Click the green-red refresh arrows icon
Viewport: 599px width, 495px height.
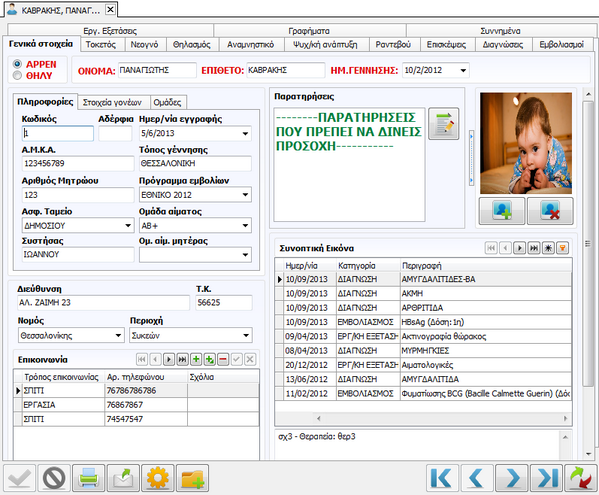[580, 477]
